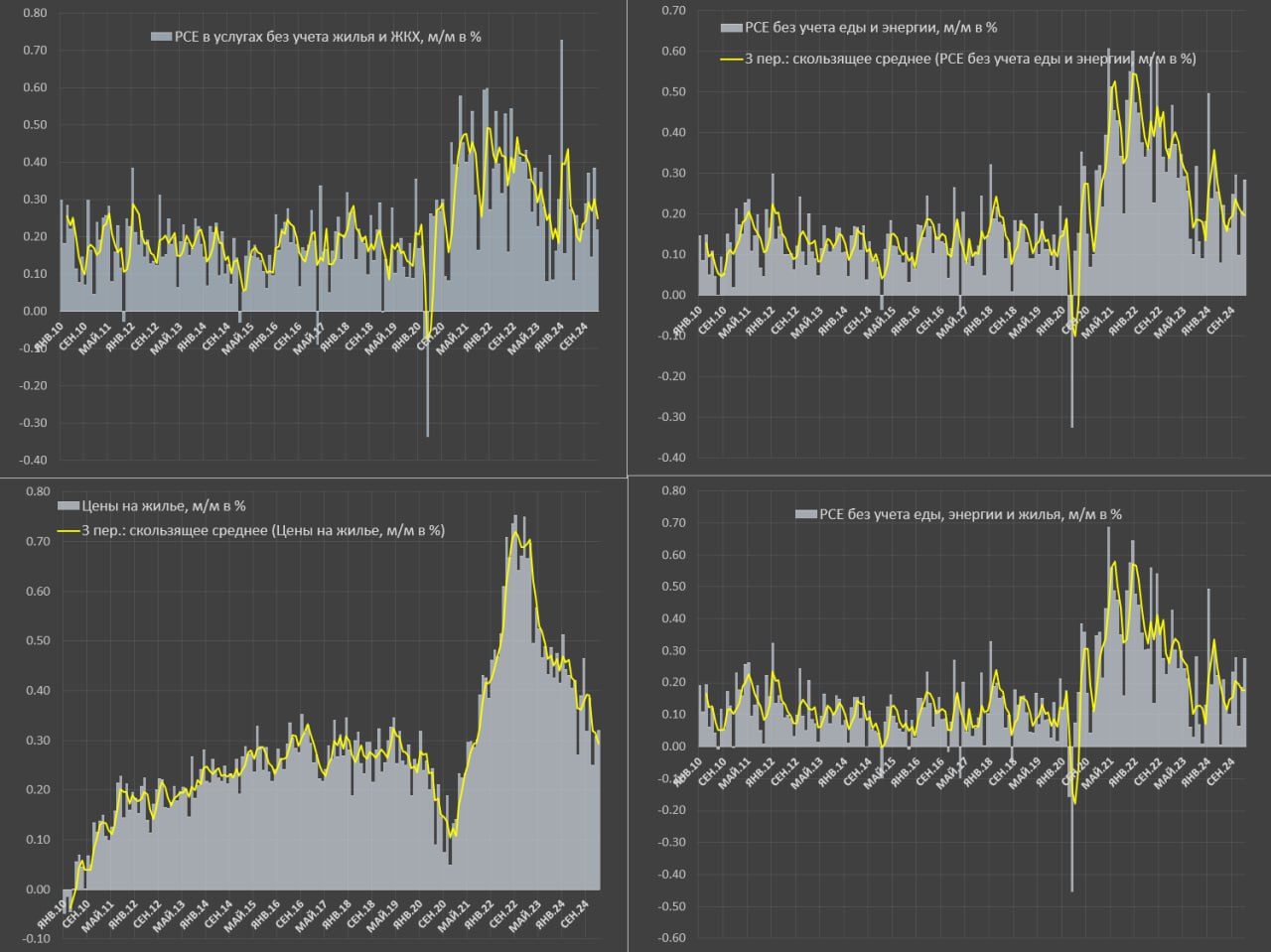Screen dimensions: 1271x952
Task: Click the 0.70 axis label in top-right chart
Action: pyautogui.click(x=673, y=10)
